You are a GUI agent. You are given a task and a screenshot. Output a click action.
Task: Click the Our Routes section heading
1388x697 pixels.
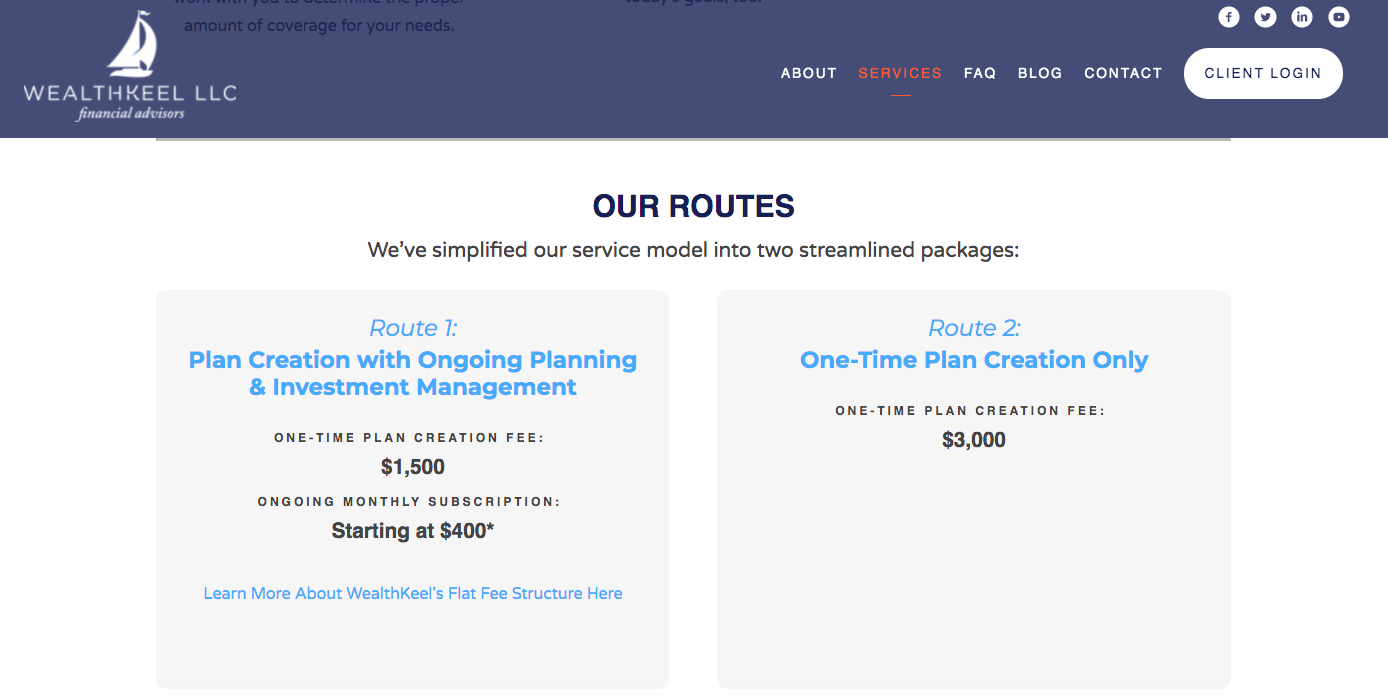pyautogui.click(x=693, y=207)
